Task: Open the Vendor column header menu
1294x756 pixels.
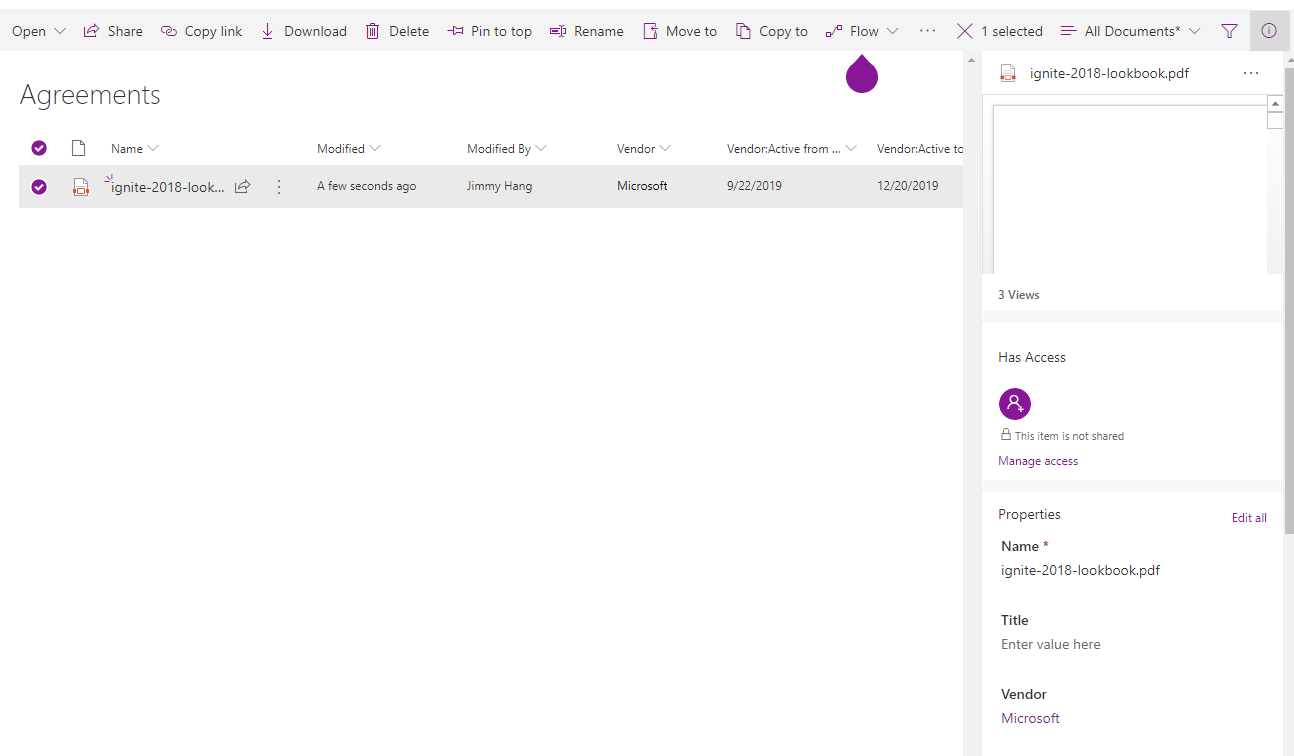Action: click(x=643, y=149)
